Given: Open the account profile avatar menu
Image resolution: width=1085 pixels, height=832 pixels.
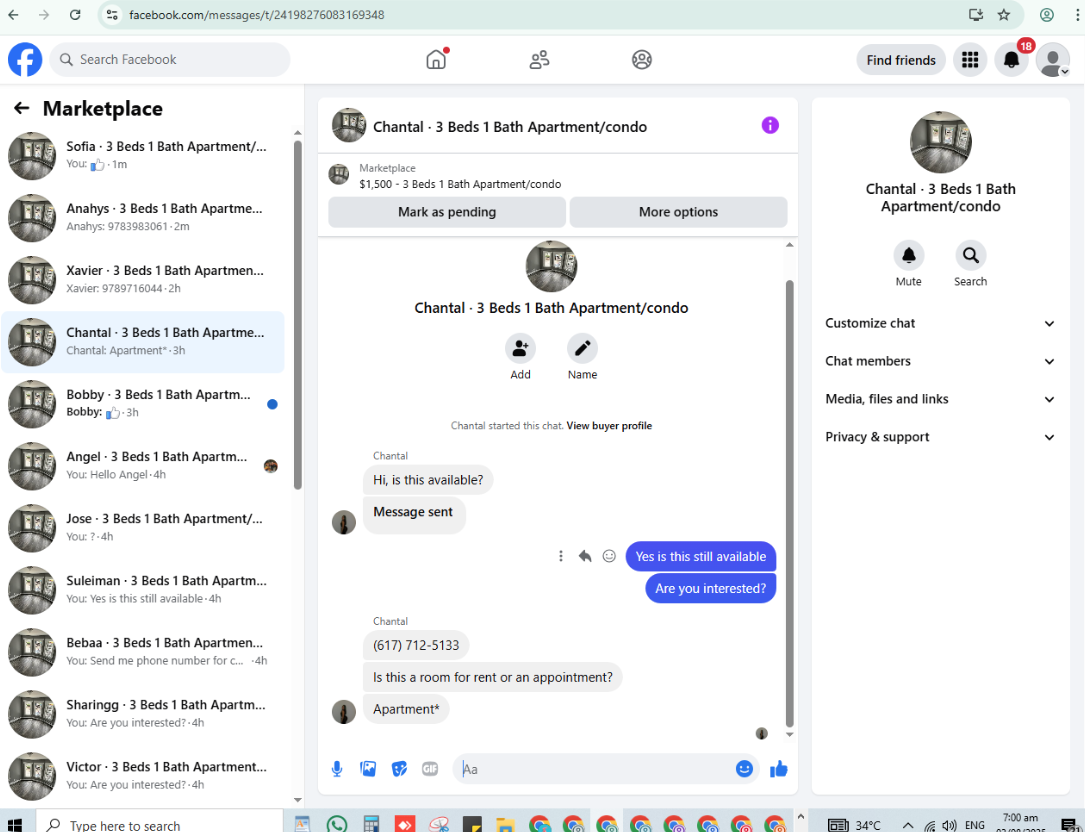Looking at the screenshot, I should (1052, 60).
